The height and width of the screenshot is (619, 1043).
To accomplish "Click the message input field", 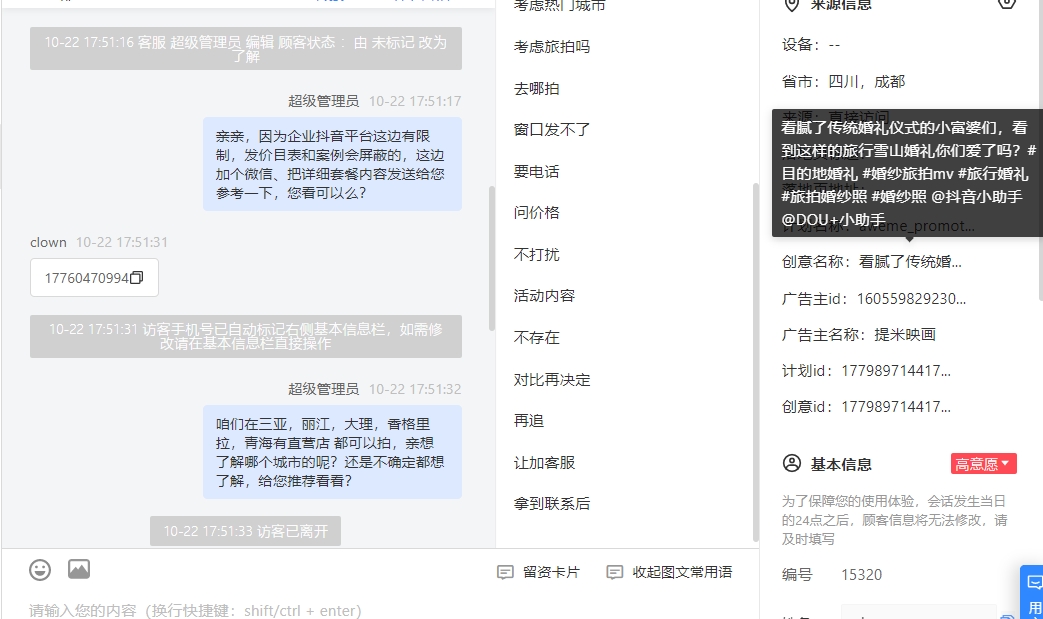I will [x=379, y=610].
